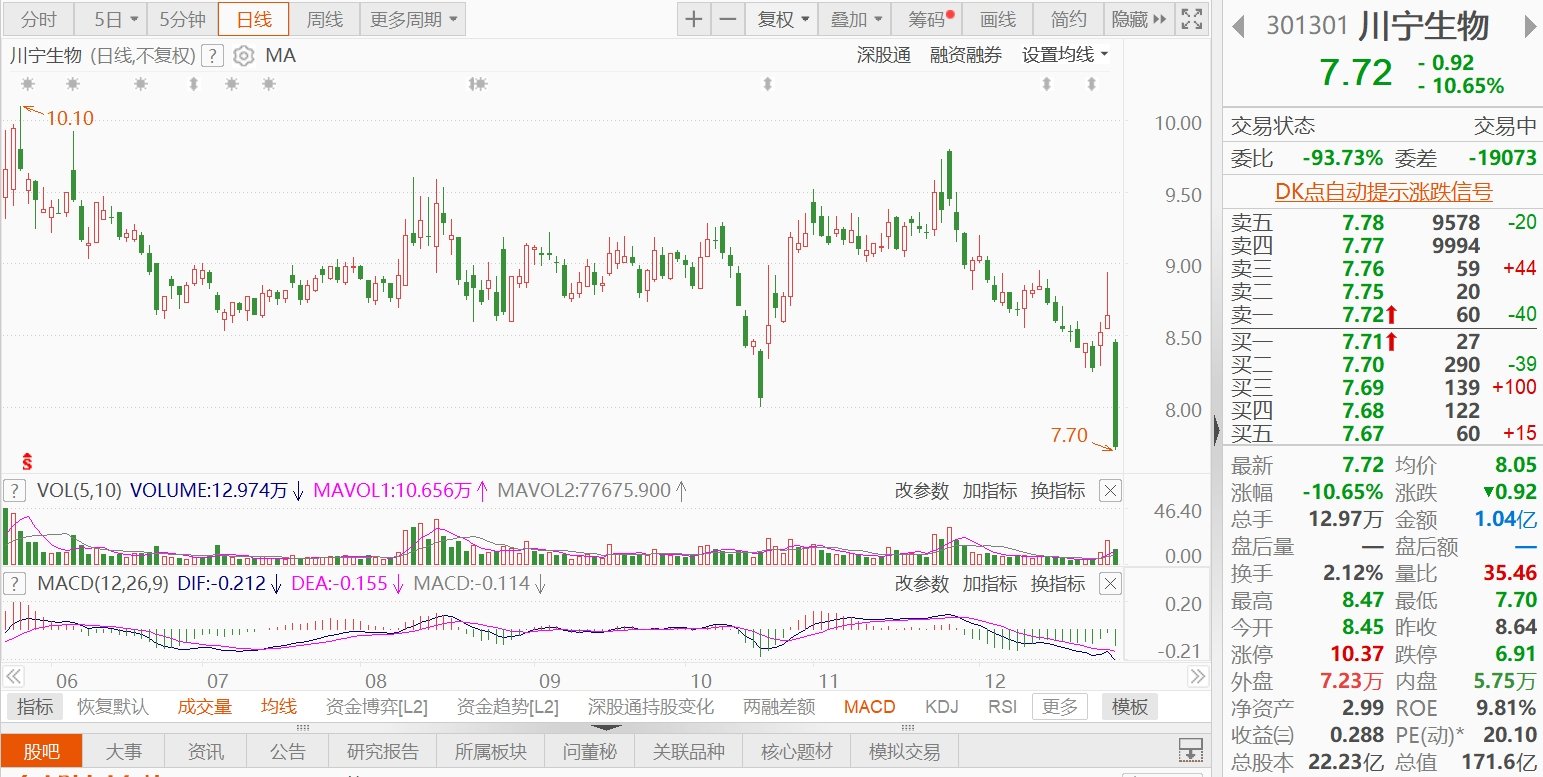Click the red S marker on chart
1543x777 pixels.
(28, 461)
